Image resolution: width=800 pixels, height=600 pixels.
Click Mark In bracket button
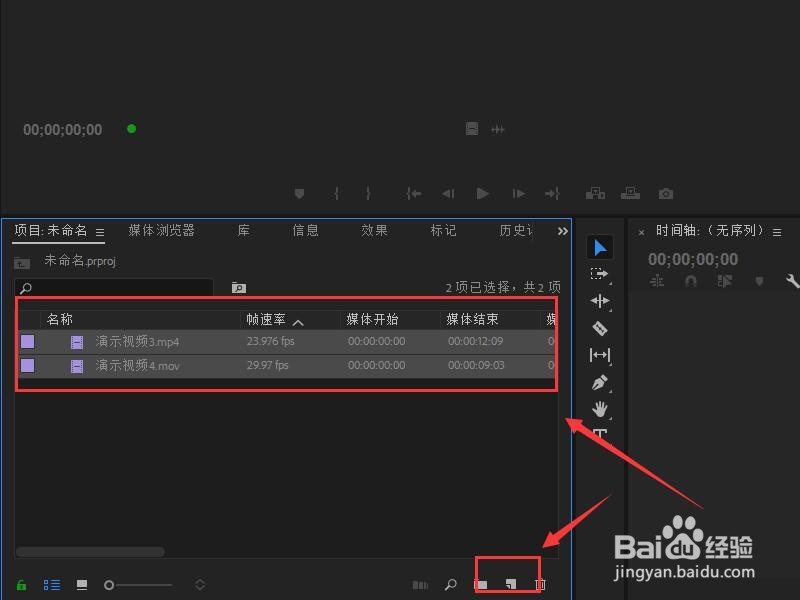(x=337, y=194)
